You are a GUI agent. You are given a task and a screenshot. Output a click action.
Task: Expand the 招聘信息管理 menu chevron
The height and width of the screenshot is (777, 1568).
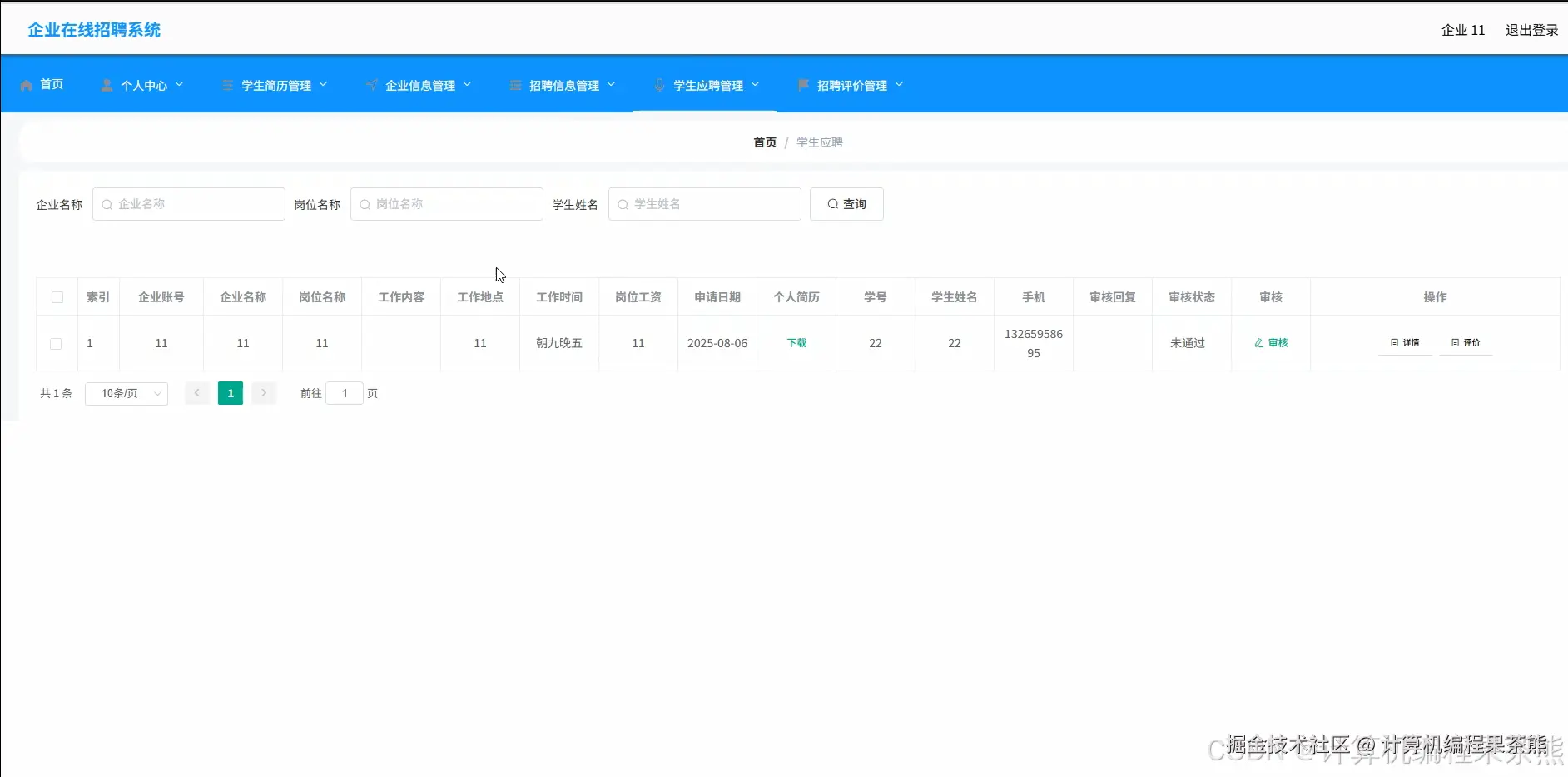(611, 84)
